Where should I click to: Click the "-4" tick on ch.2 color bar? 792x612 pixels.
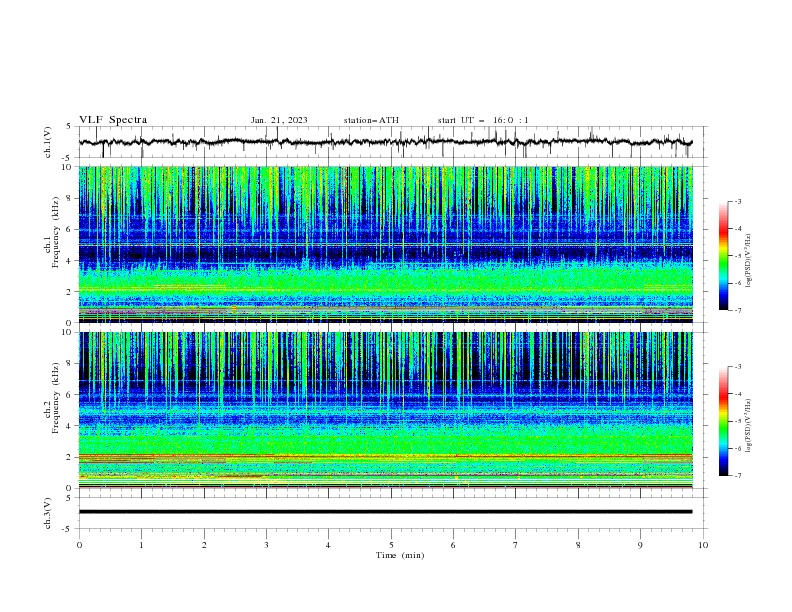click(x=738, y=394)
